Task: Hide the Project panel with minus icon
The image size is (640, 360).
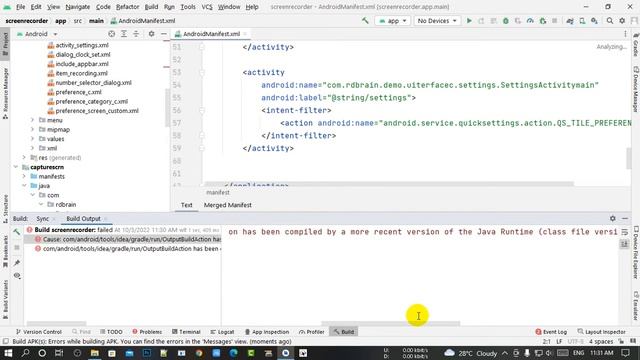Action: (164, 34)
